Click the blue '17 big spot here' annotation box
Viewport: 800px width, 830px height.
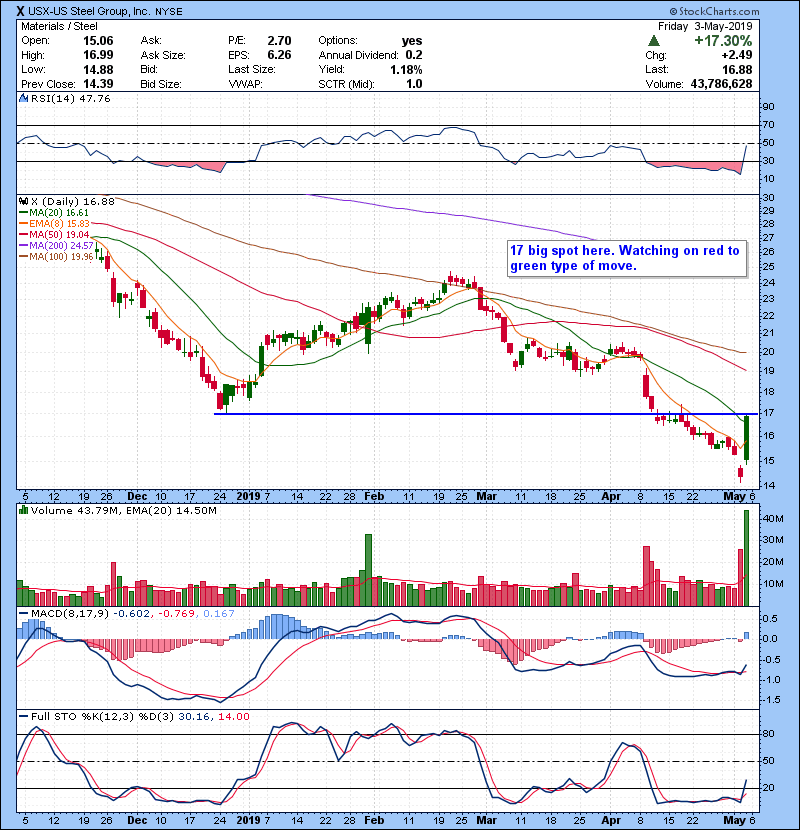tap(627, 258)
